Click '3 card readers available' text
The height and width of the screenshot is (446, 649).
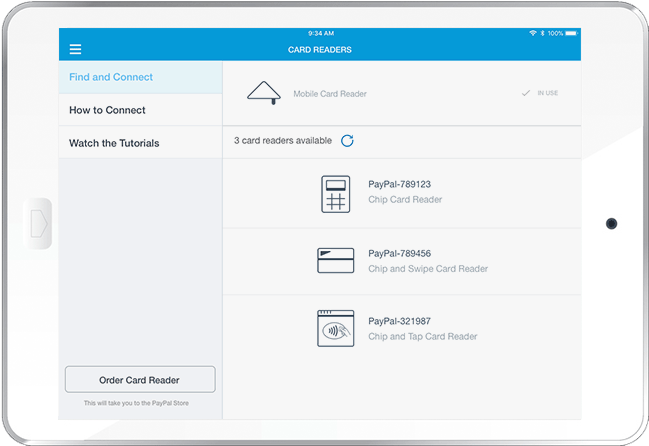283,141
